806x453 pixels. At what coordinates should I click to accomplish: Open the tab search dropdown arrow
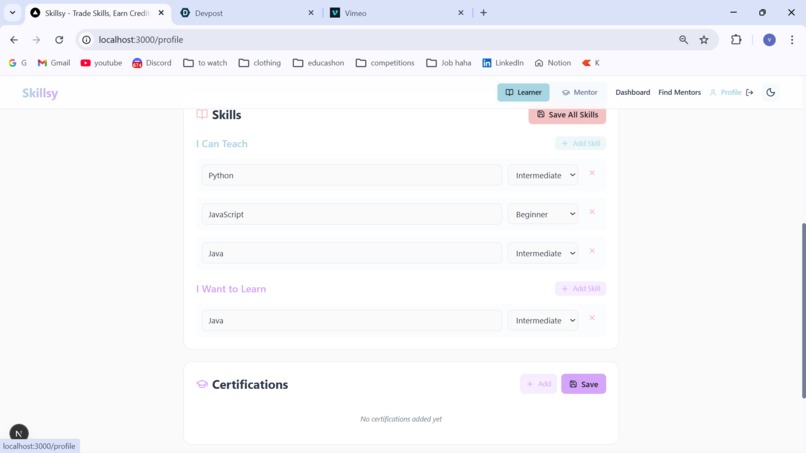tap(12, 13)
